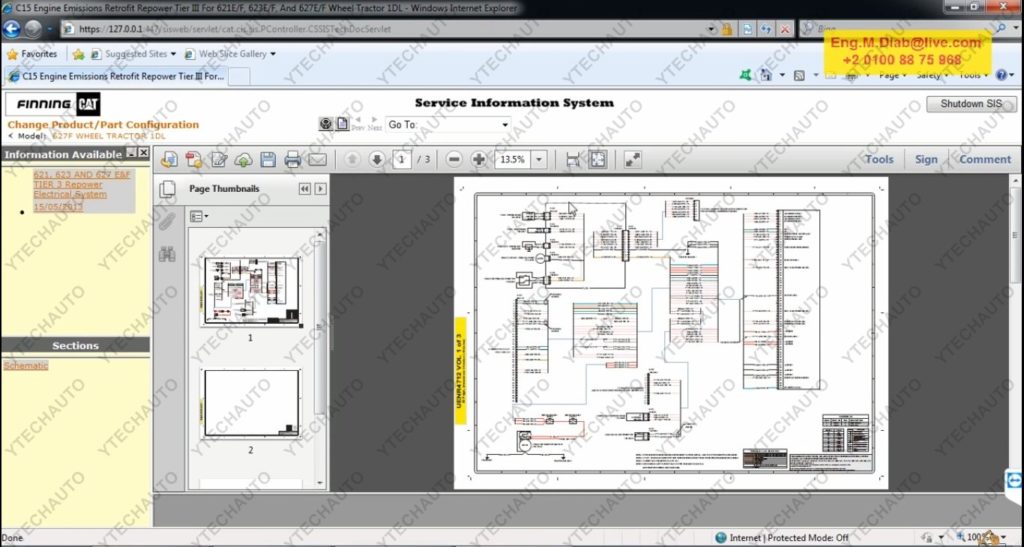Viewport: 1024px width, 547px height.
Task: Open the attachments paperclip panel
Action: pos(167,221)
